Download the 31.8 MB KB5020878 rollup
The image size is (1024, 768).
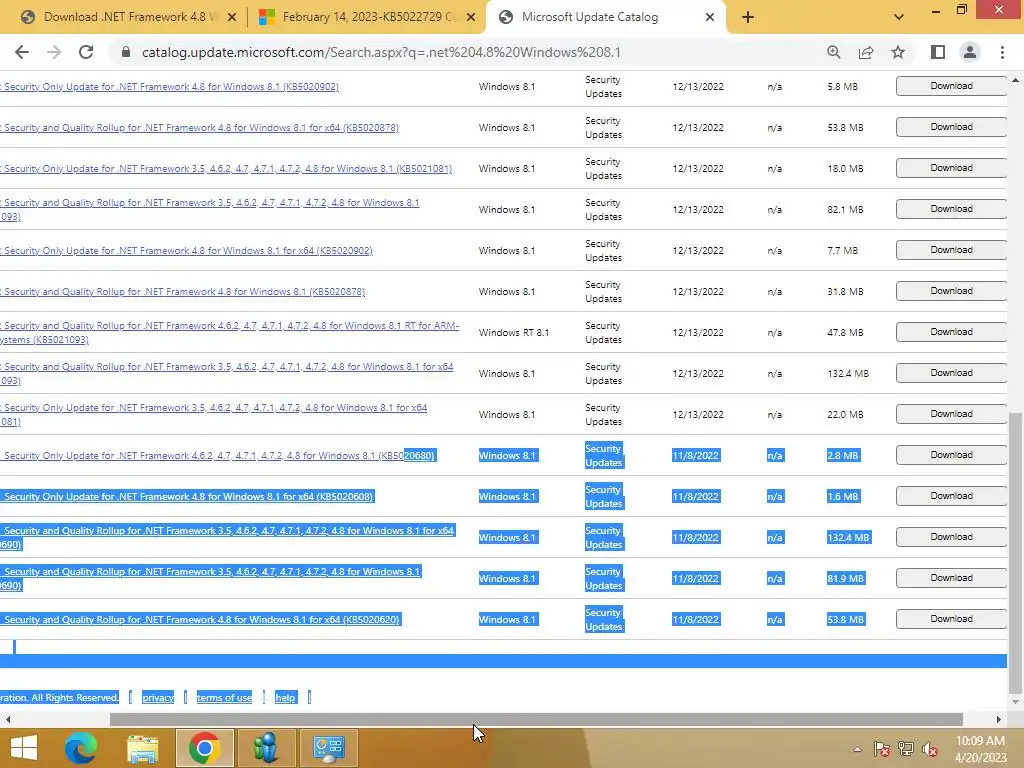point(951,291)
